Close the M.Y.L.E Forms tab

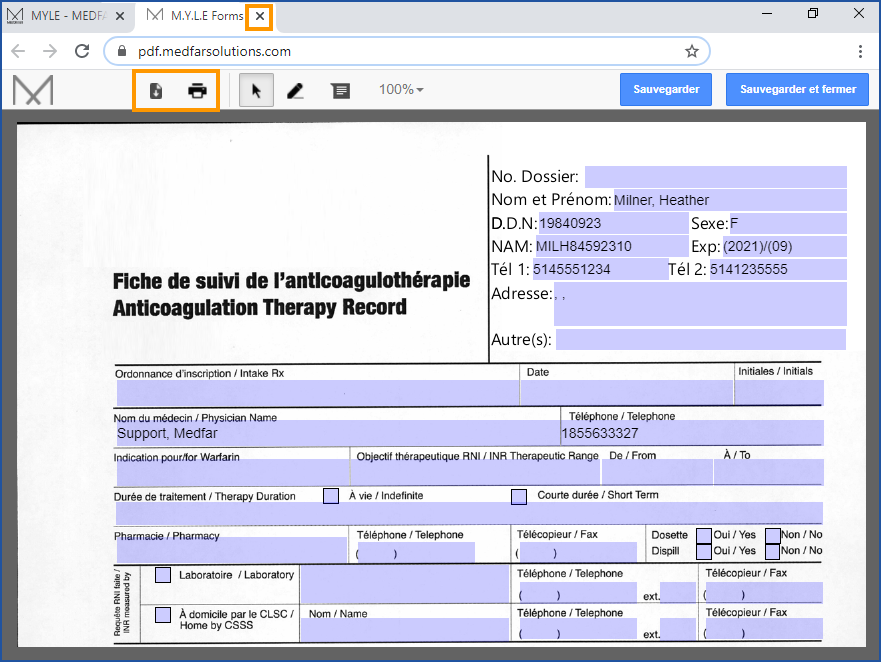pyautogui.click(x=260, y=16)
